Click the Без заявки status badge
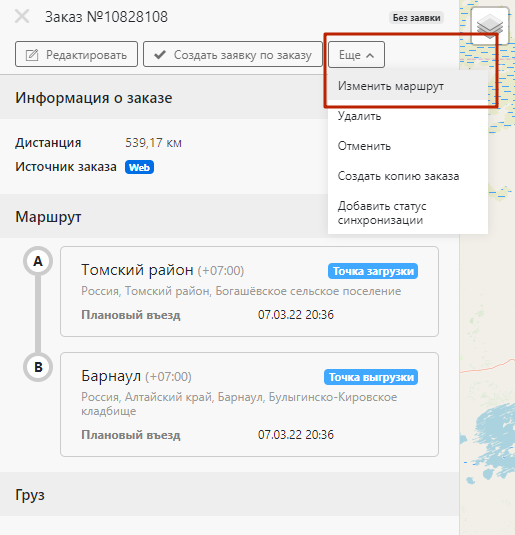 416,17
